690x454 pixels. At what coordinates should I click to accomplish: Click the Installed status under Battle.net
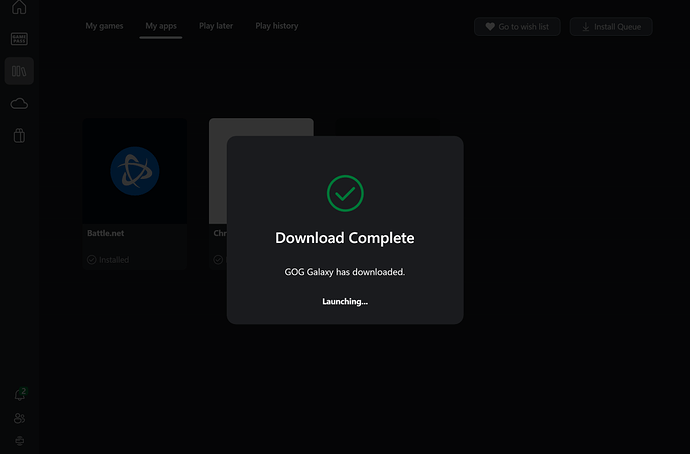(x=108, y=260)
